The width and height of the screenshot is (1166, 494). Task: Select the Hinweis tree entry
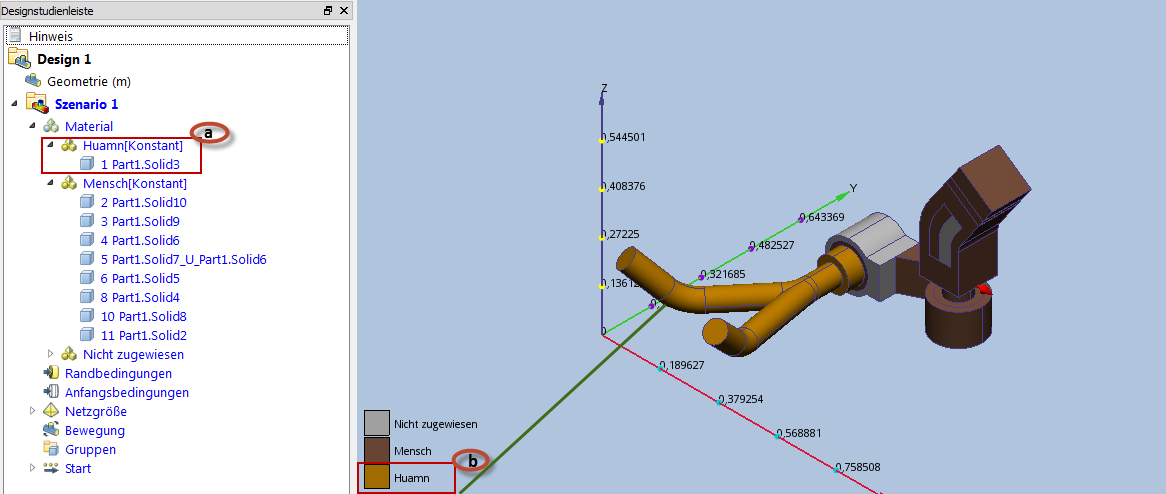pos(51,36)
